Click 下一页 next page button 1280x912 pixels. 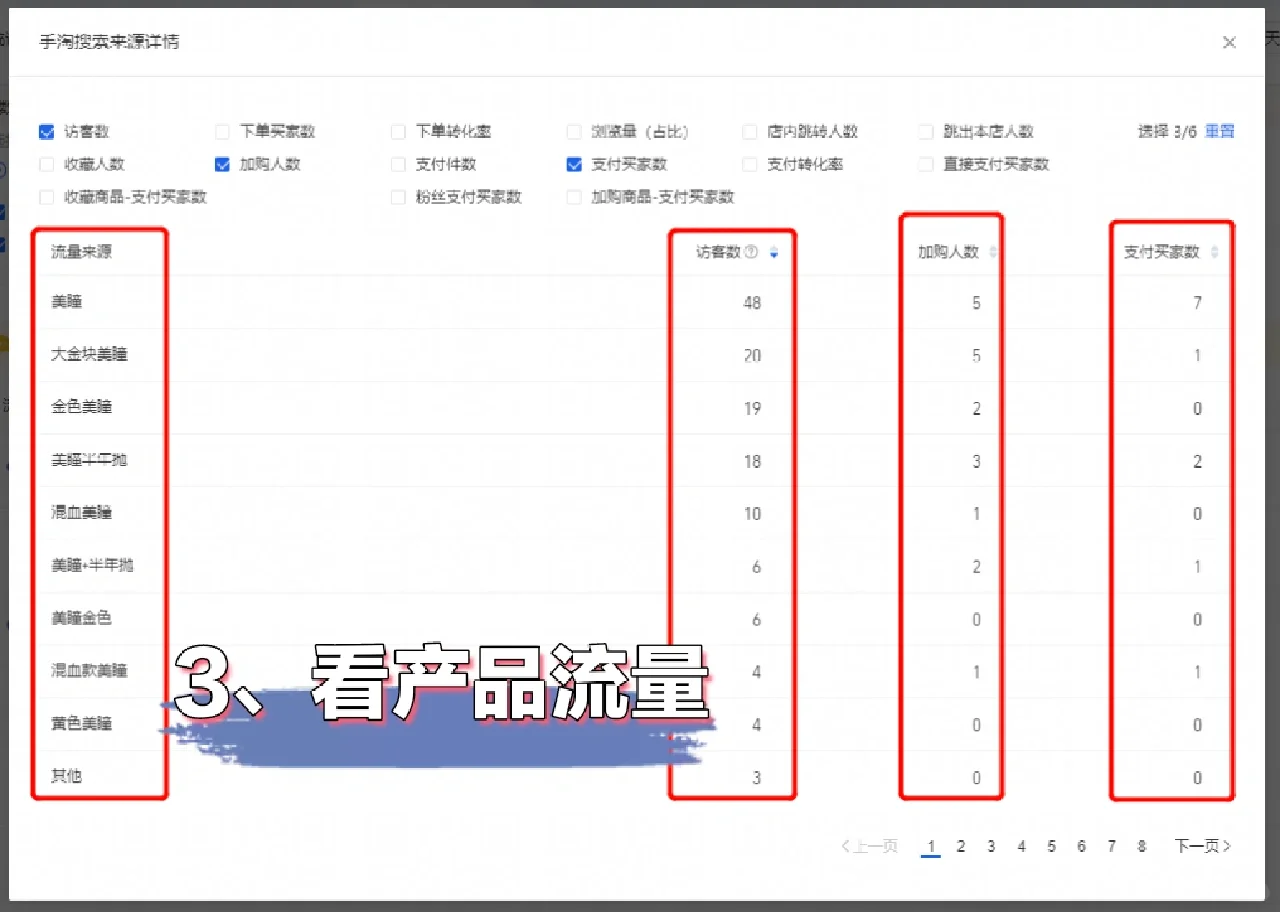(1203, 846)
